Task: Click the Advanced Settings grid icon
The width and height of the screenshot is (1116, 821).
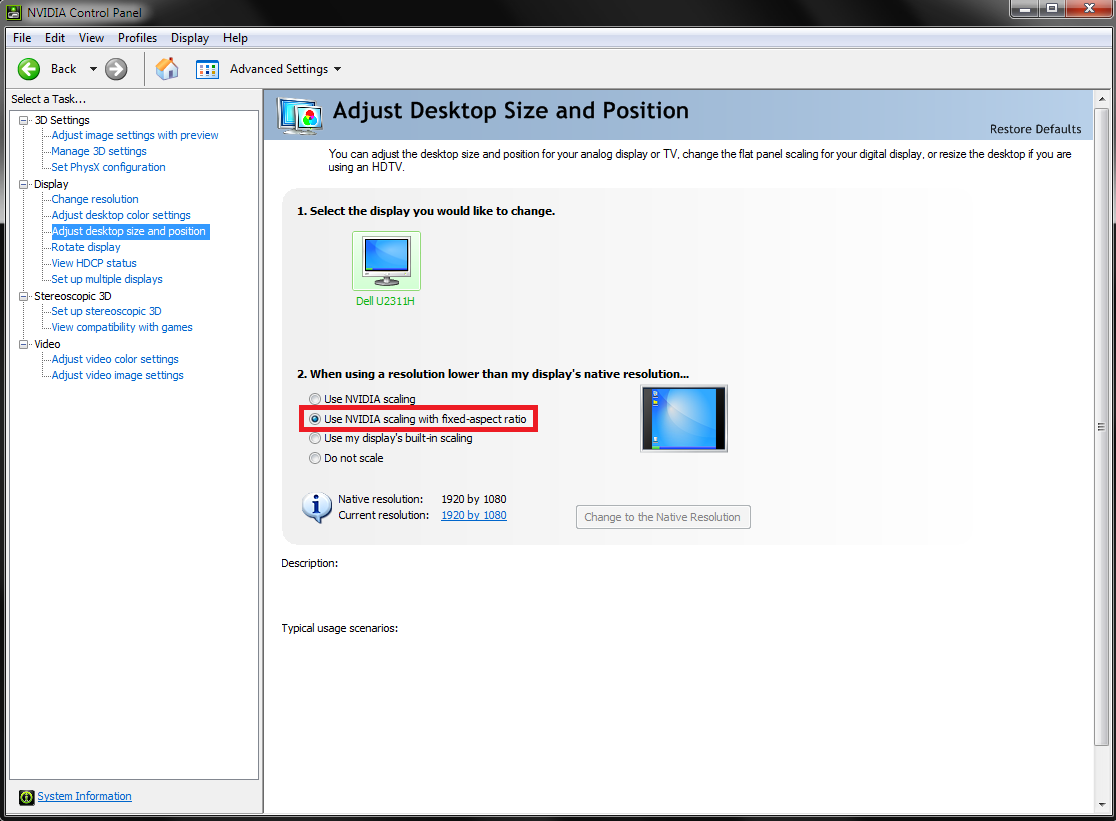Action: (x=207, y=69)
